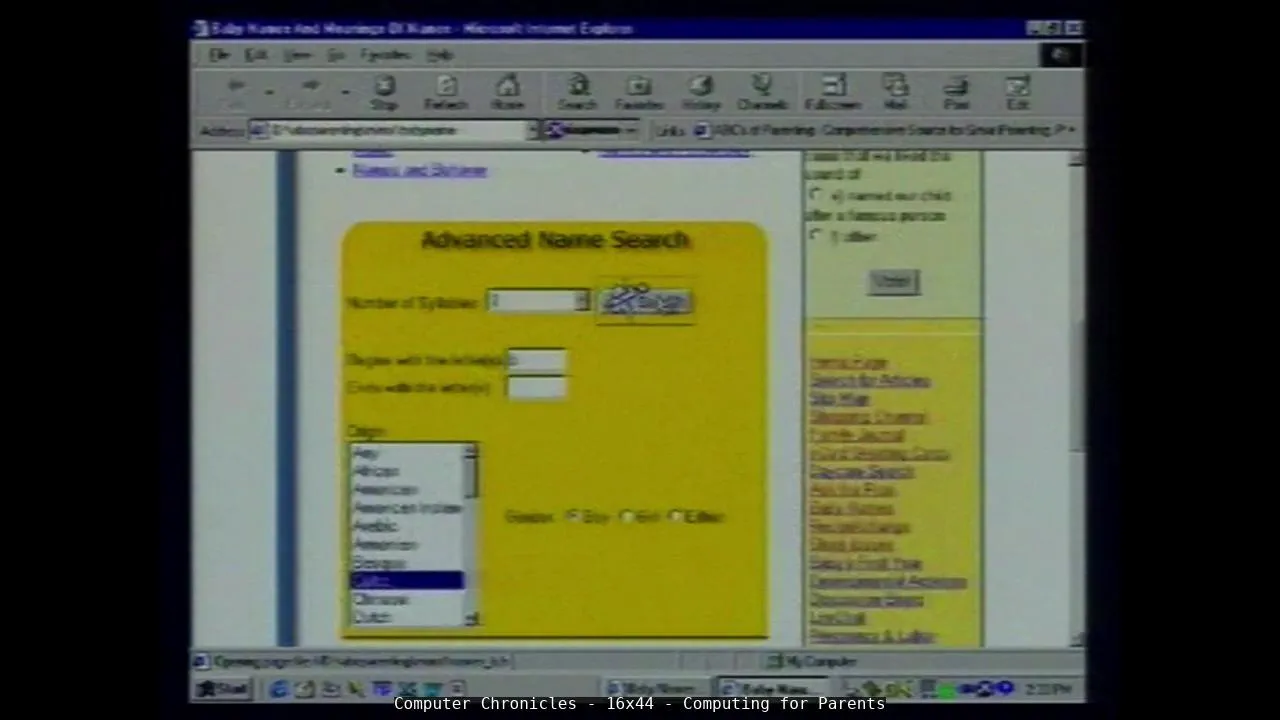The image size is (1280, 720).
Task: Click the 'Begins with the letter(s)' field
Action: pos(537,360)
